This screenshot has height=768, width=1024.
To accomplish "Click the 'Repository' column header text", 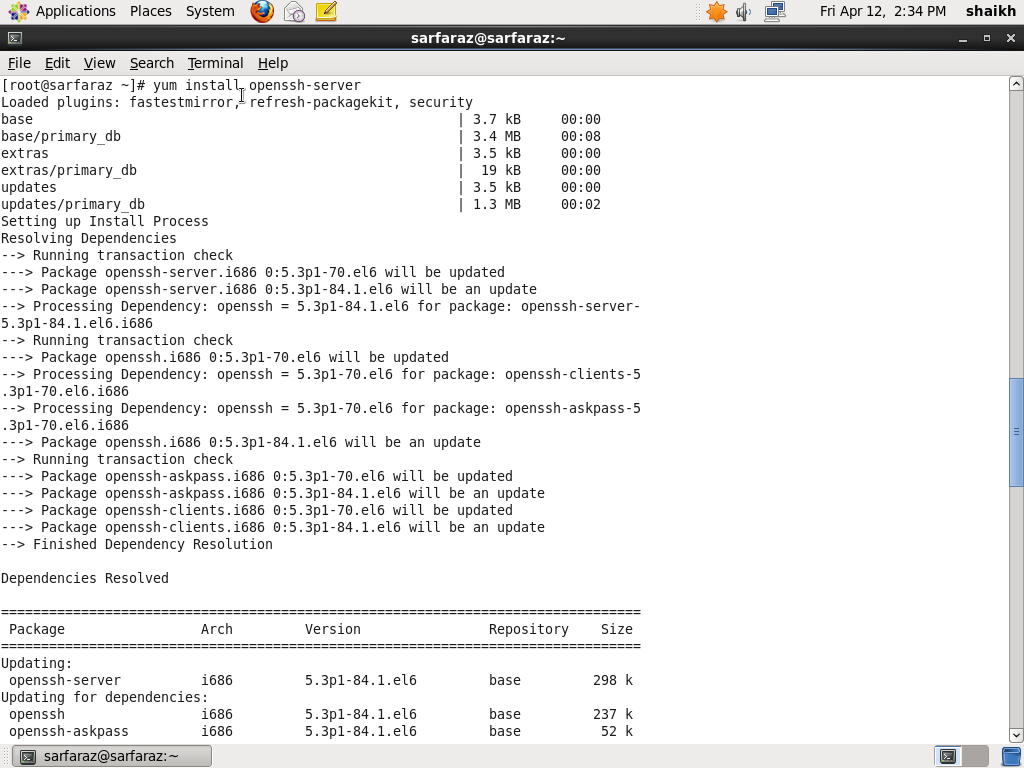I will click(528, 629).
